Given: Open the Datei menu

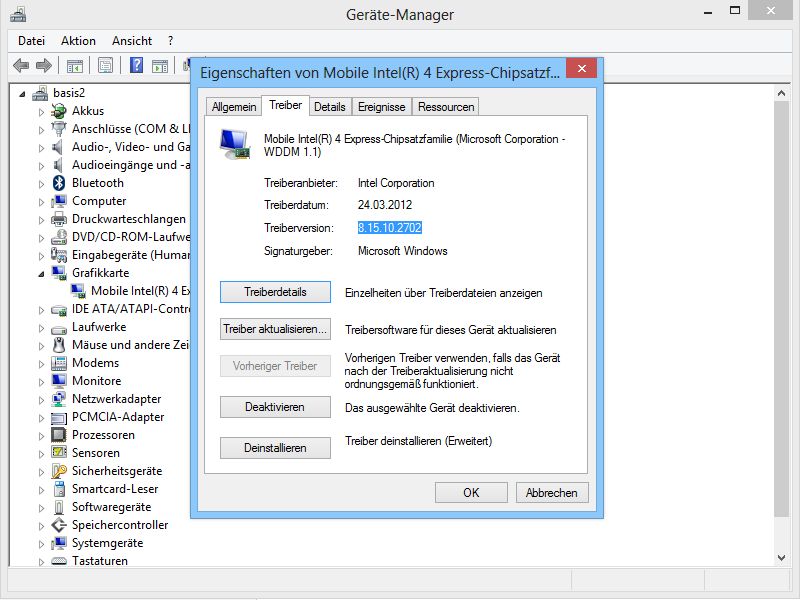Looking at the screenshot, I should [32, 41].
